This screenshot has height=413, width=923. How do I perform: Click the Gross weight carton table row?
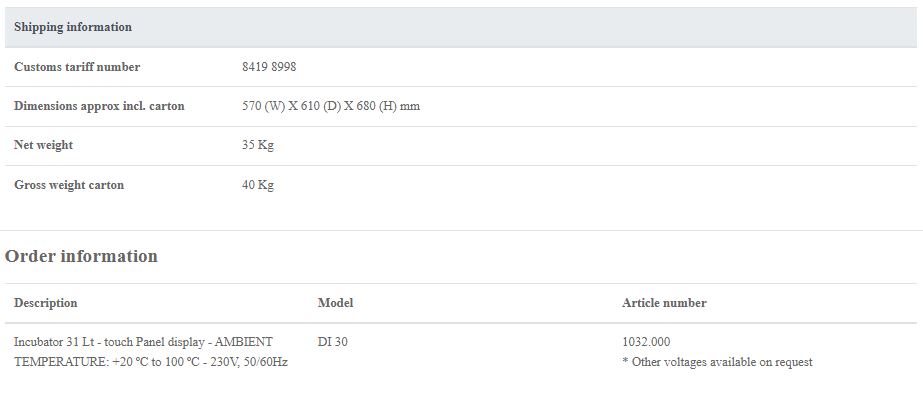pyautogui.click(x=461, y=185)
